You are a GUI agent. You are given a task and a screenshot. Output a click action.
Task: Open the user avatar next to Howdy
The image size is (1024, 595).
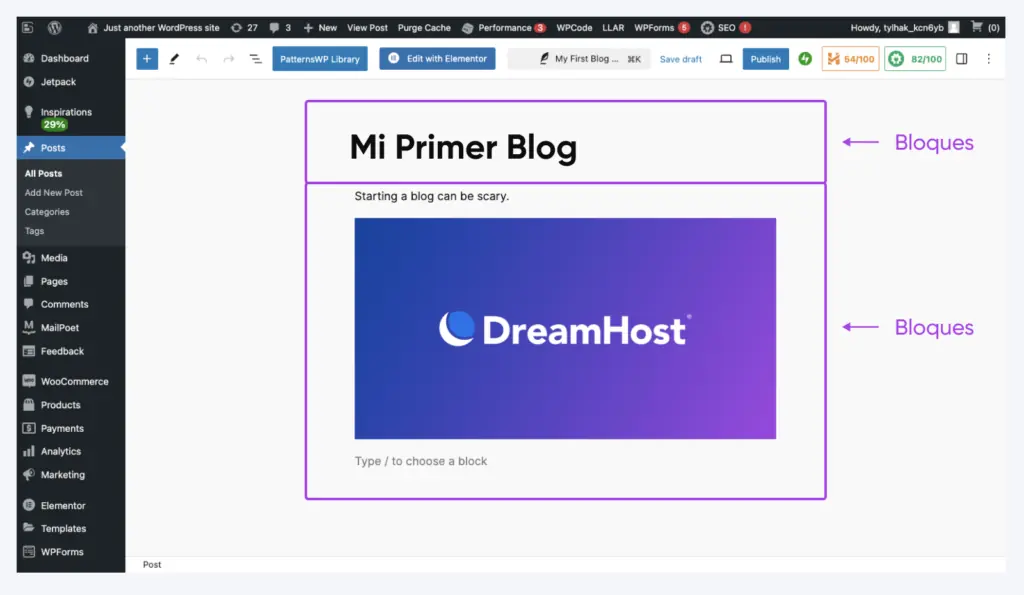[x=954, y=27]
